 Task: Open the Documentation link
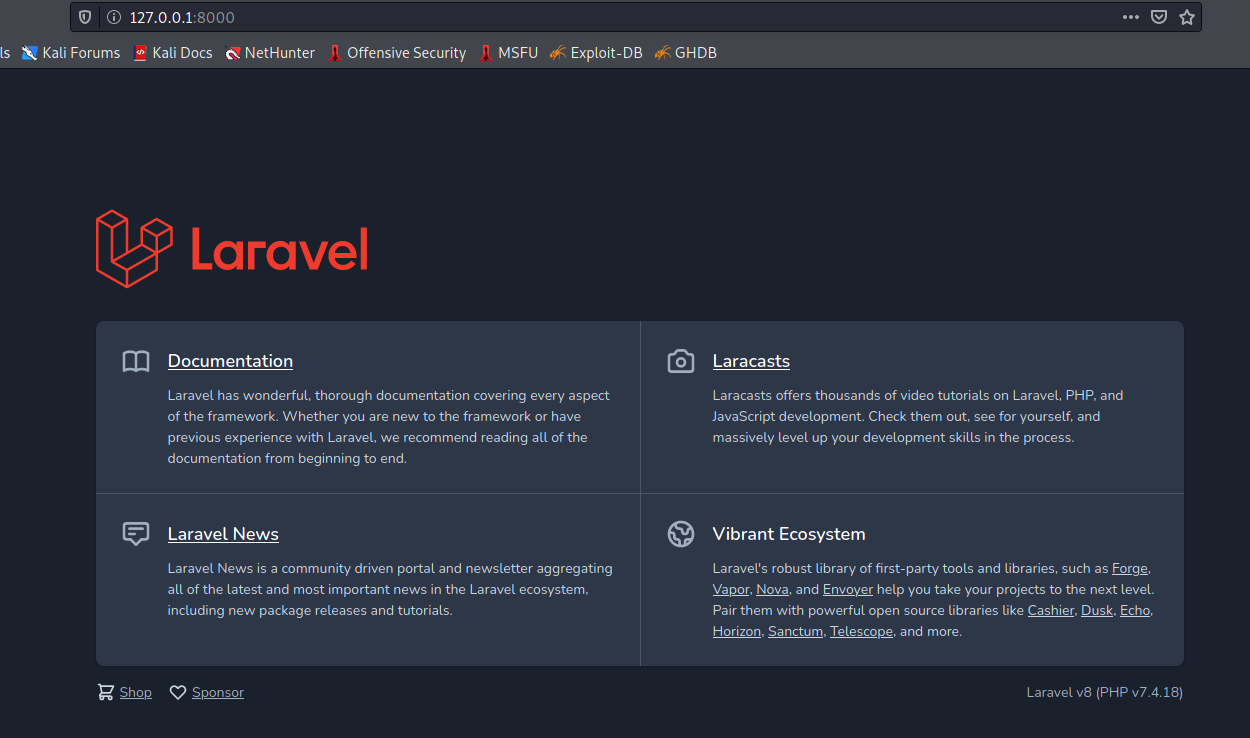(x=230, y=361)
